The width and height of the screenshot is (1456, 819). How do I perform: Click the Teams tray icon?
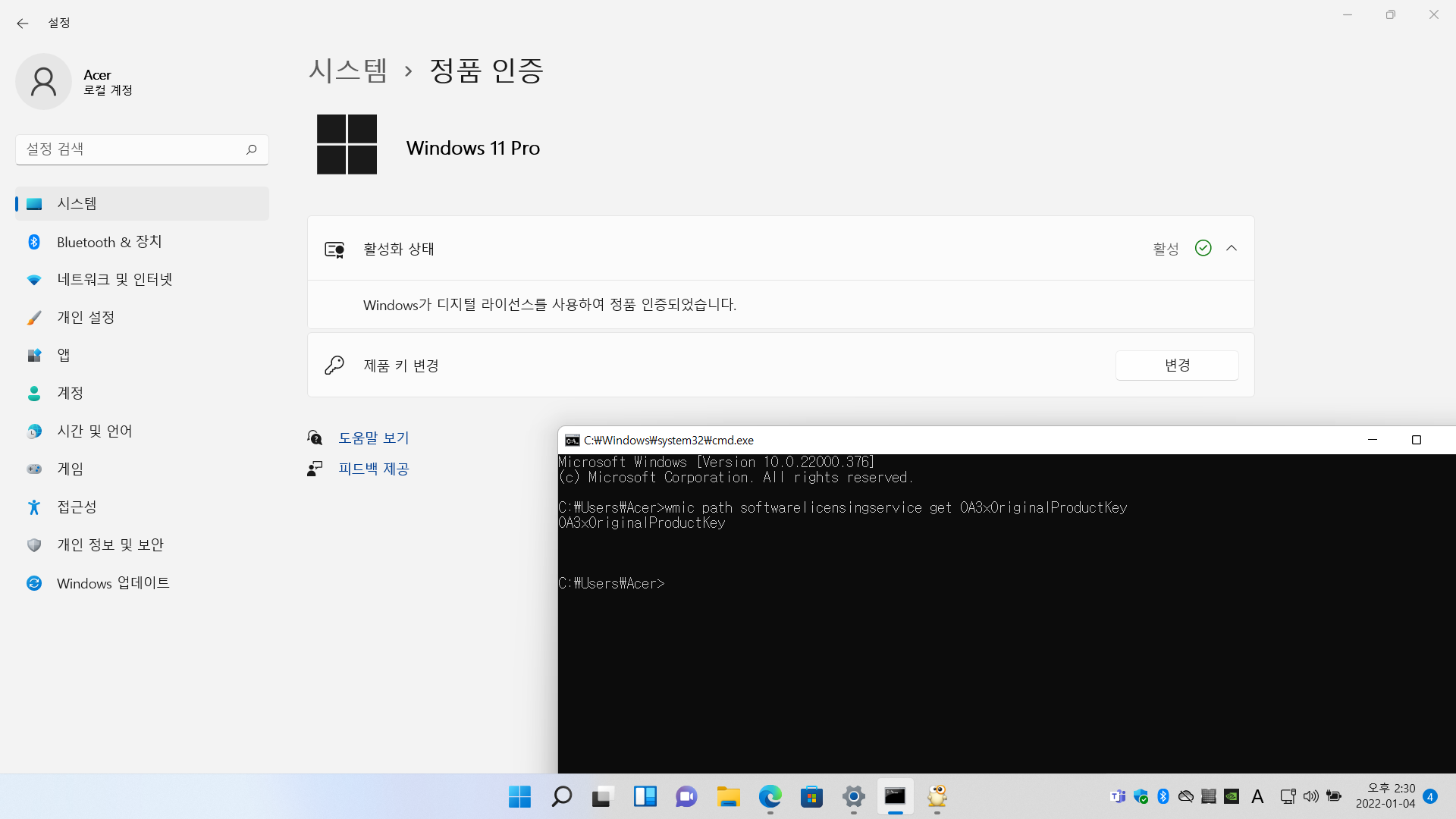coord(1118,796)
